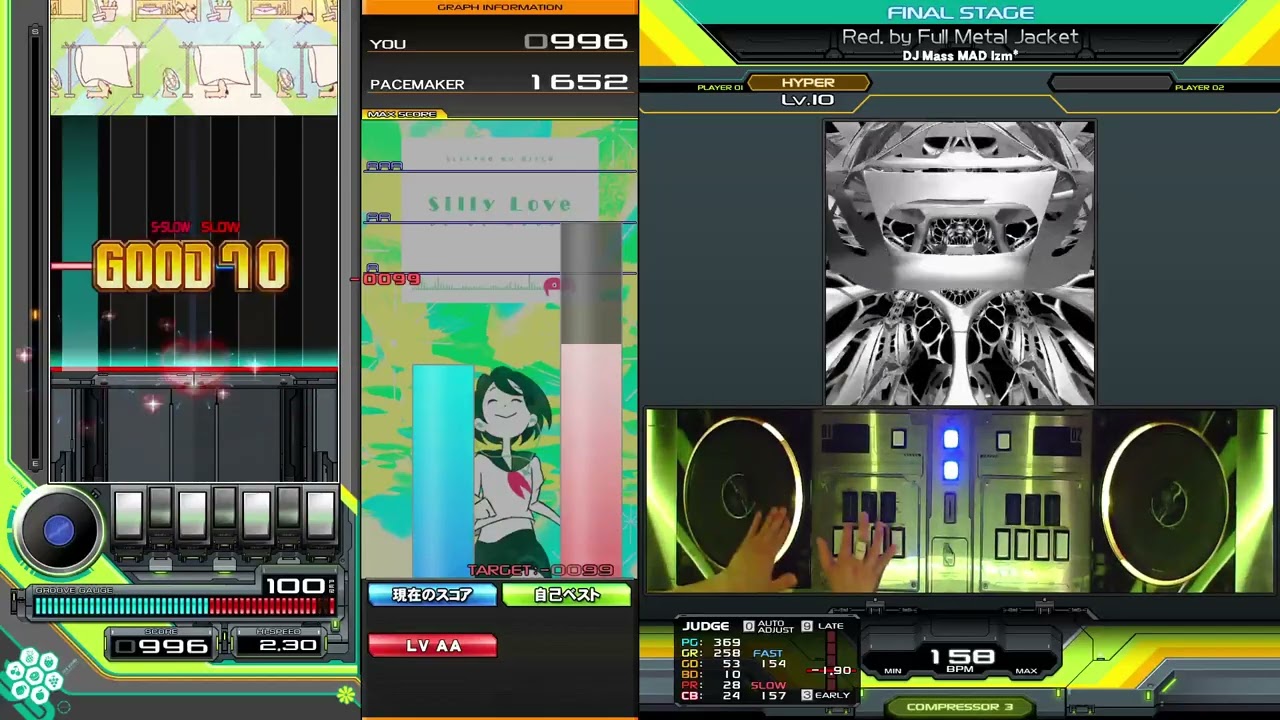
Task: Click the GRAPH INFORMATION header
Action: pos(500,7)
